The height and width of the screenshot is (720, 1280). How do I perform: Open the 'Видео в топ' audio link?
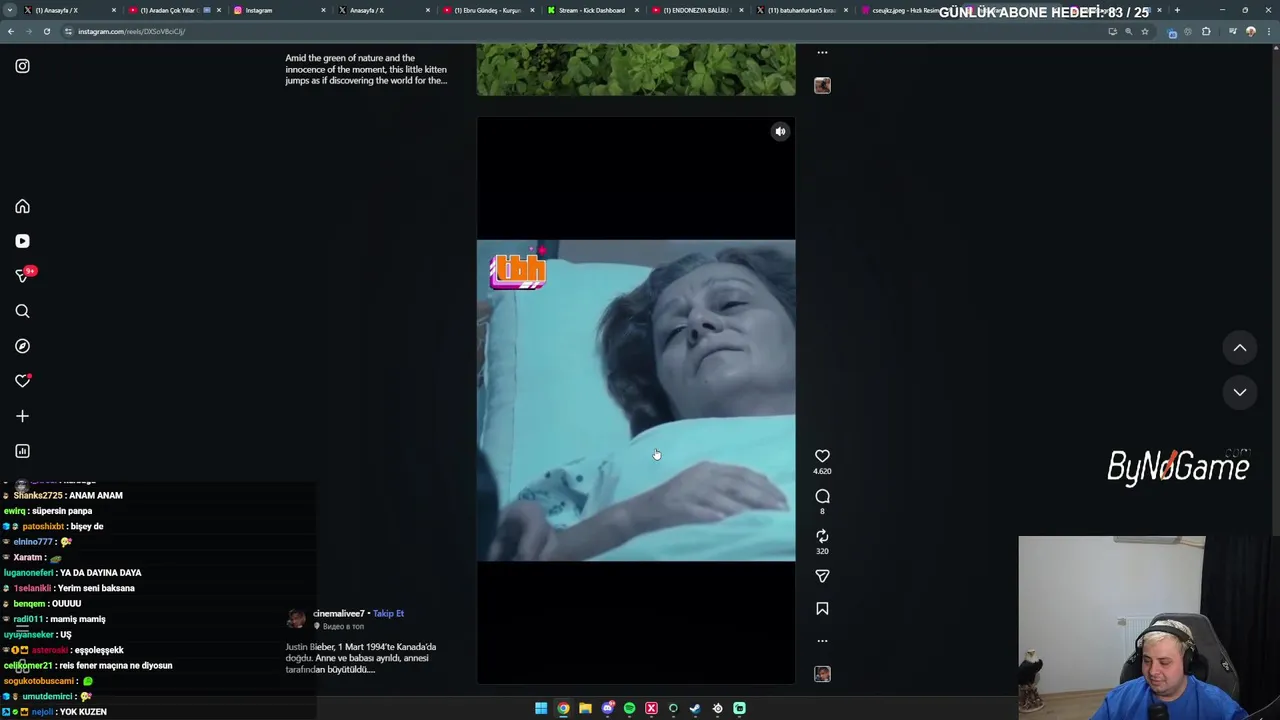pyautogui.click(x=343, y=626)
